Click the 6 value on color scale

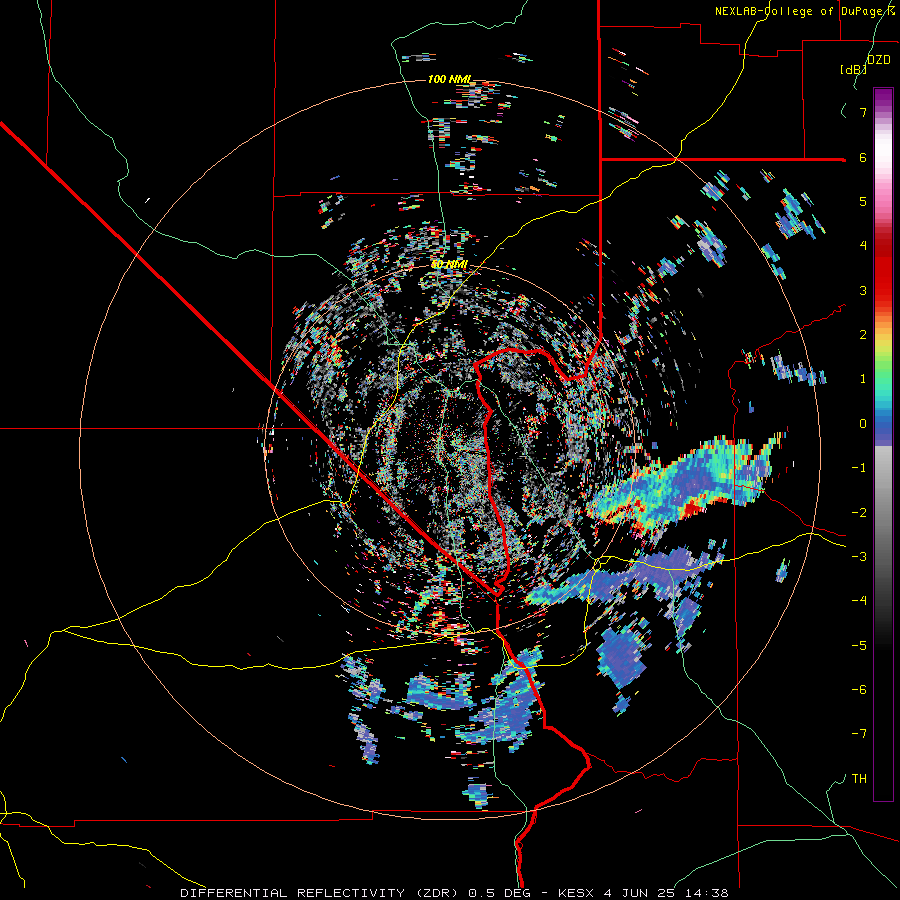863,157
